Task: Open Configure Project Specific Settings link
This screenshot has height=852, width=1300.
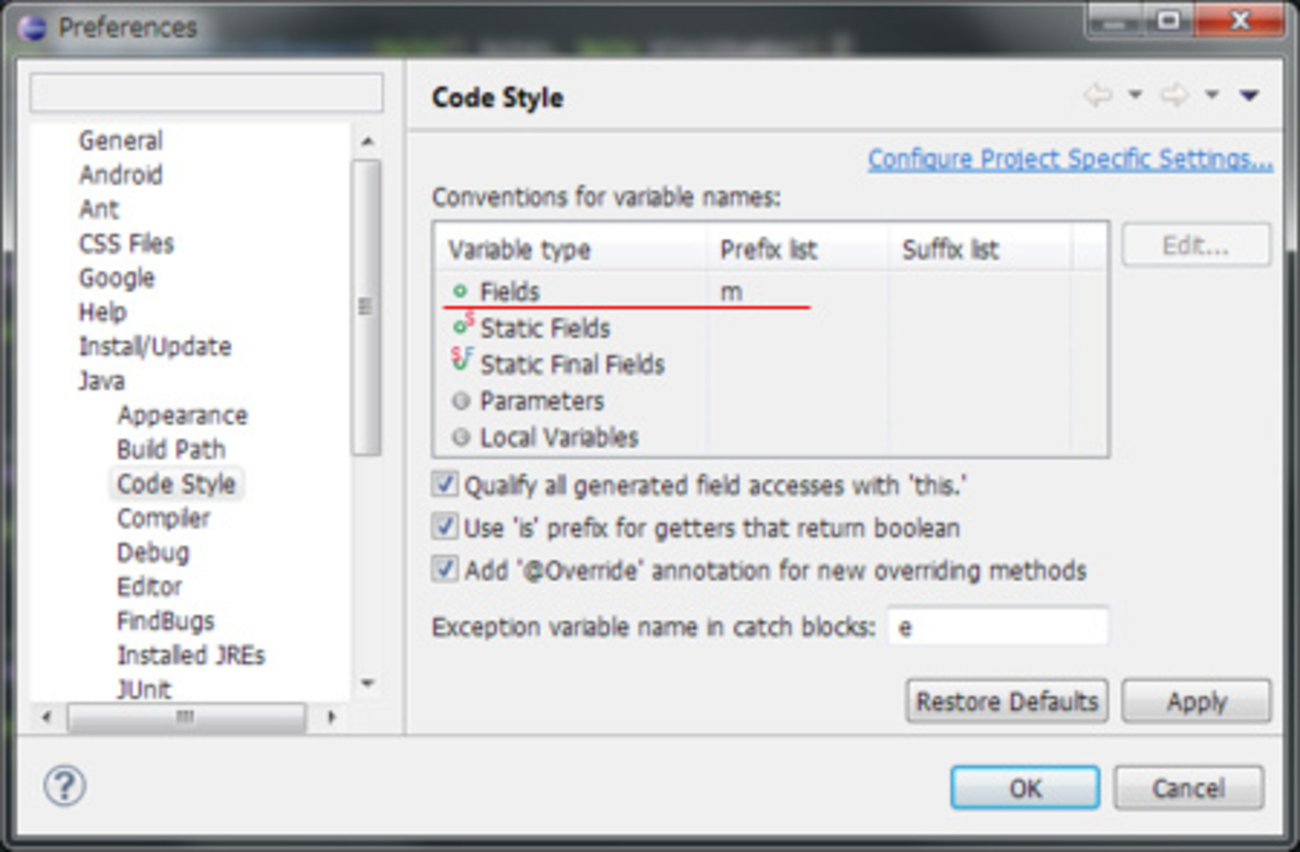Action: (1070, 159)
